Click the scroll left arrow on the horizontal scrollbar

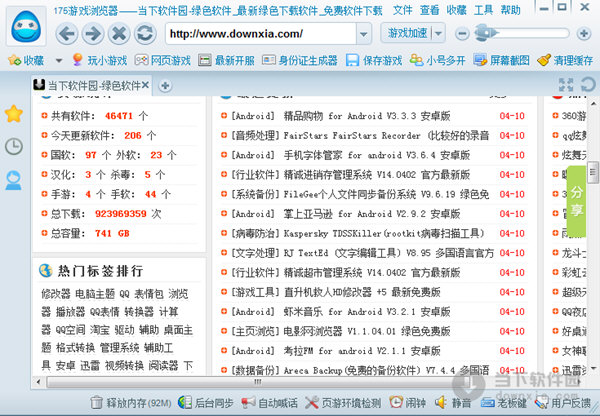point(38,382)
